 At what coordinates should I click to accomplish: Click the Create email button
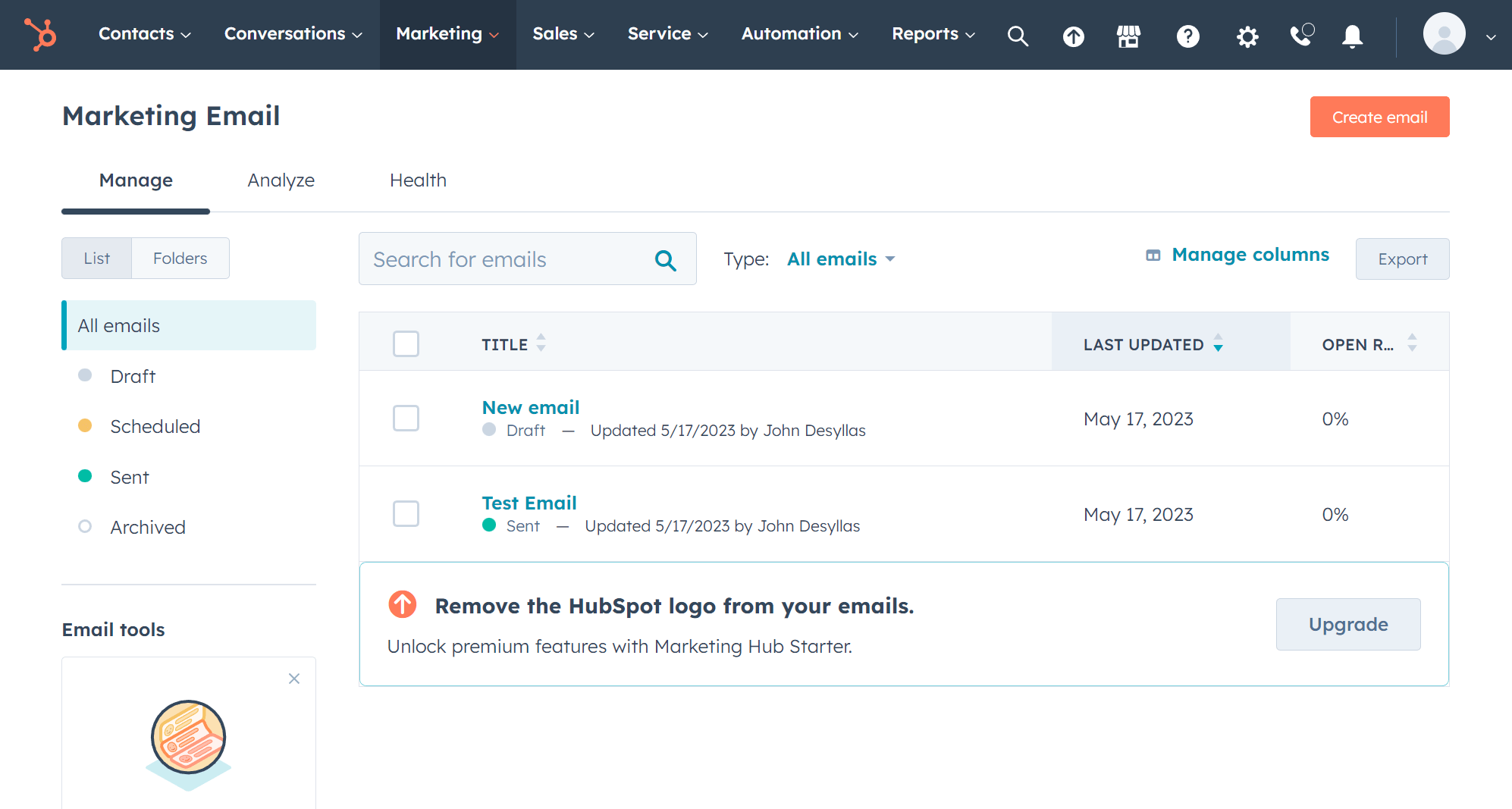1379,116
